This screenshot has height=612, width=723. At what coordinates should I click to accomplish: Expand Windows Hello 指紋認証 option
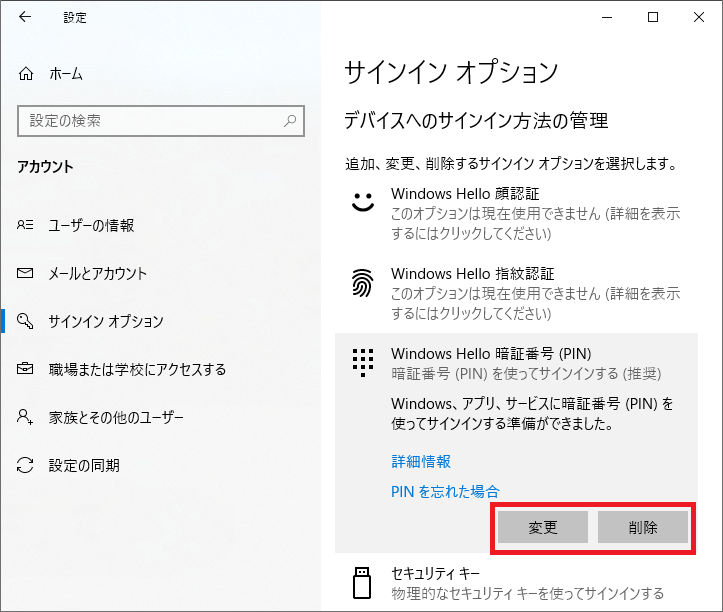coord(516,293)
